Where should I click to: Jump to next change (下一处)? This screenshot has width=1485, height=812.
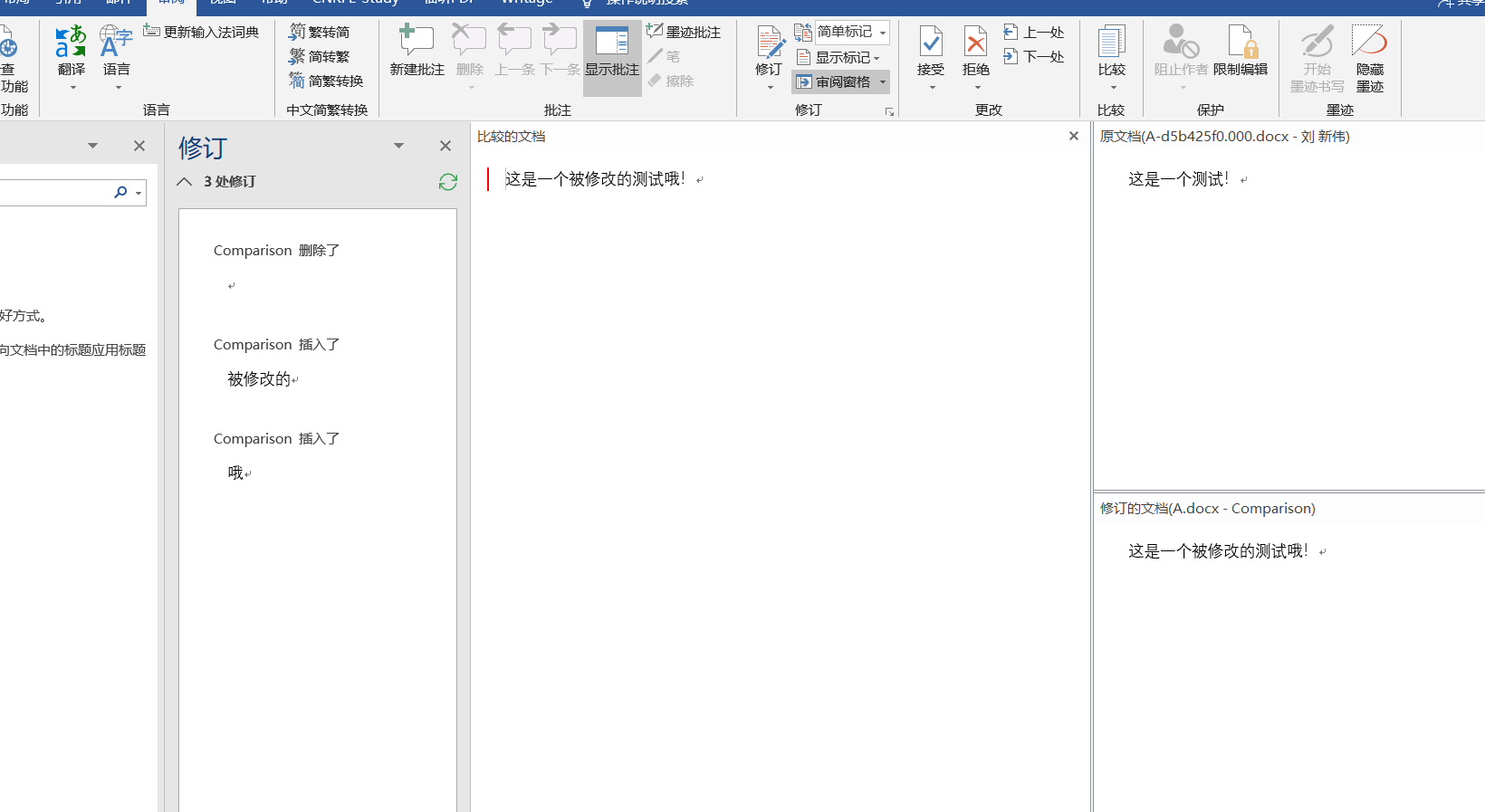(x=1033, y=56)
